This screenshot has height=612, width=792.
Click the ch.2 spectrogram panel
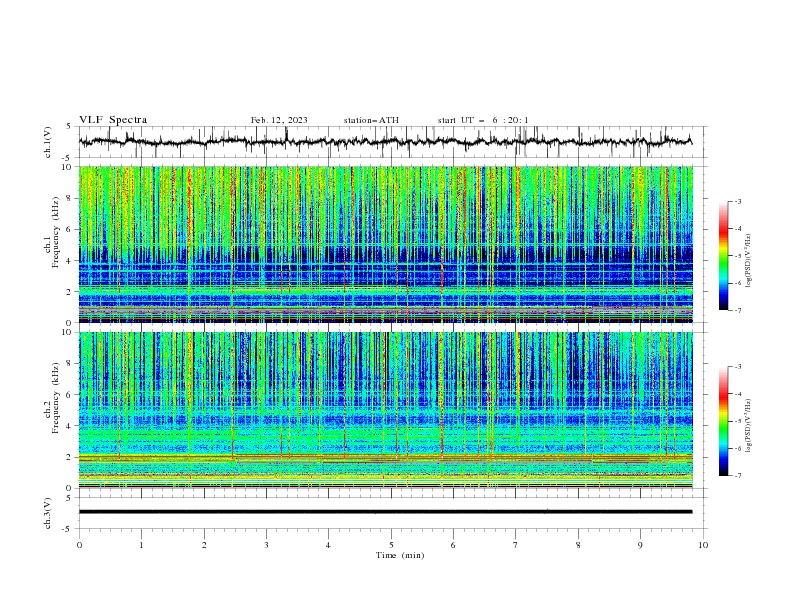point(385,410)
